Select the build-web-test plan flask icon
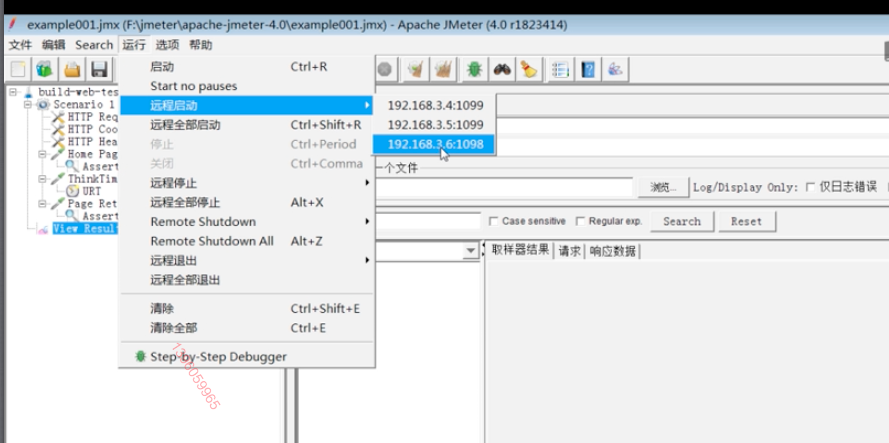889x443 pixels. pyautogui.click(x=28, y=92)
